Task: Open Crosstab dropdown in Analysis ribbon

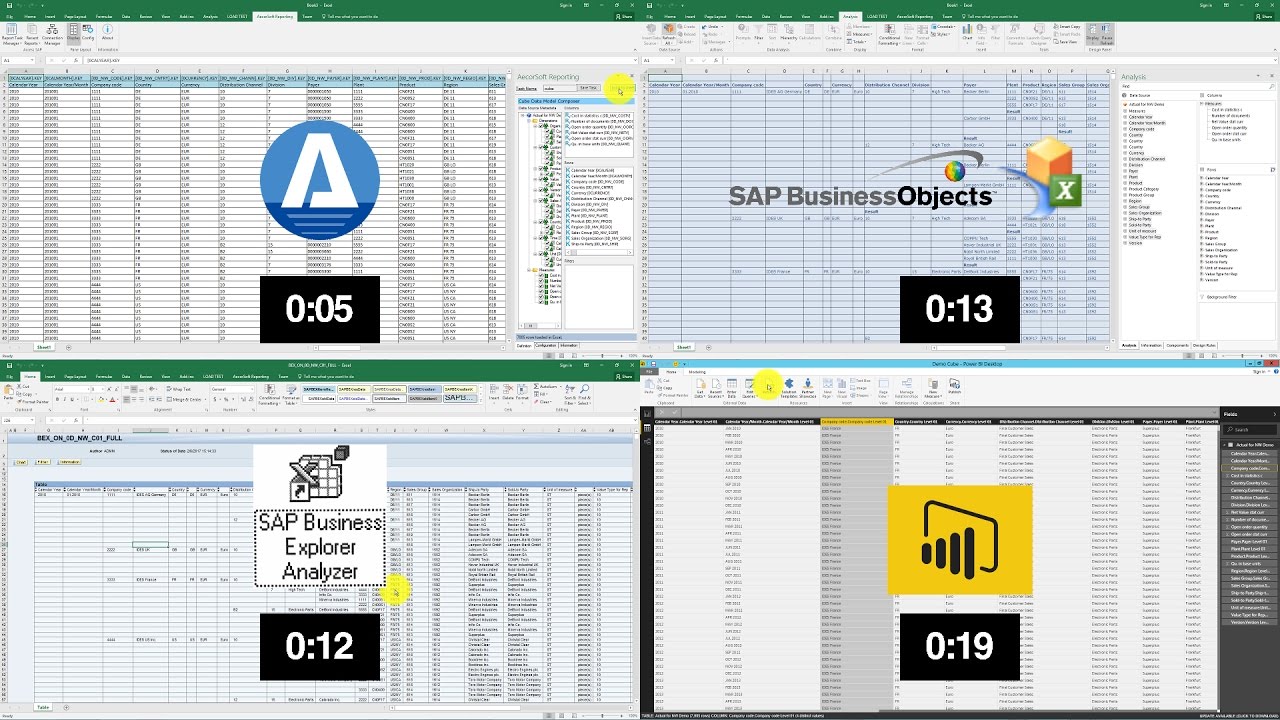Action: pyautogui.click(x=943, y=26)
